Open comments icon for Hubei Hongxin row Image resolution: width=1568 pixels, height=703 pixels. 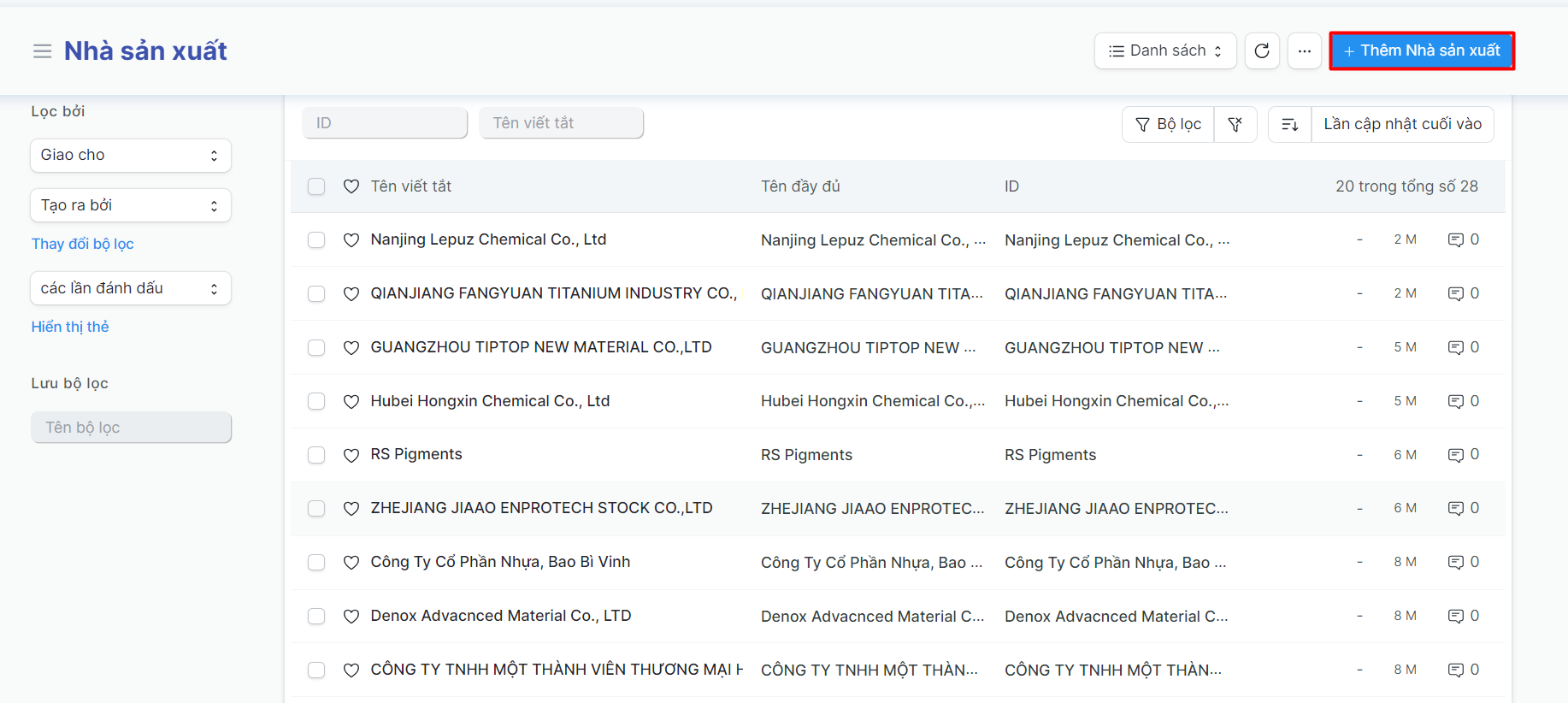coord(1455,402)
